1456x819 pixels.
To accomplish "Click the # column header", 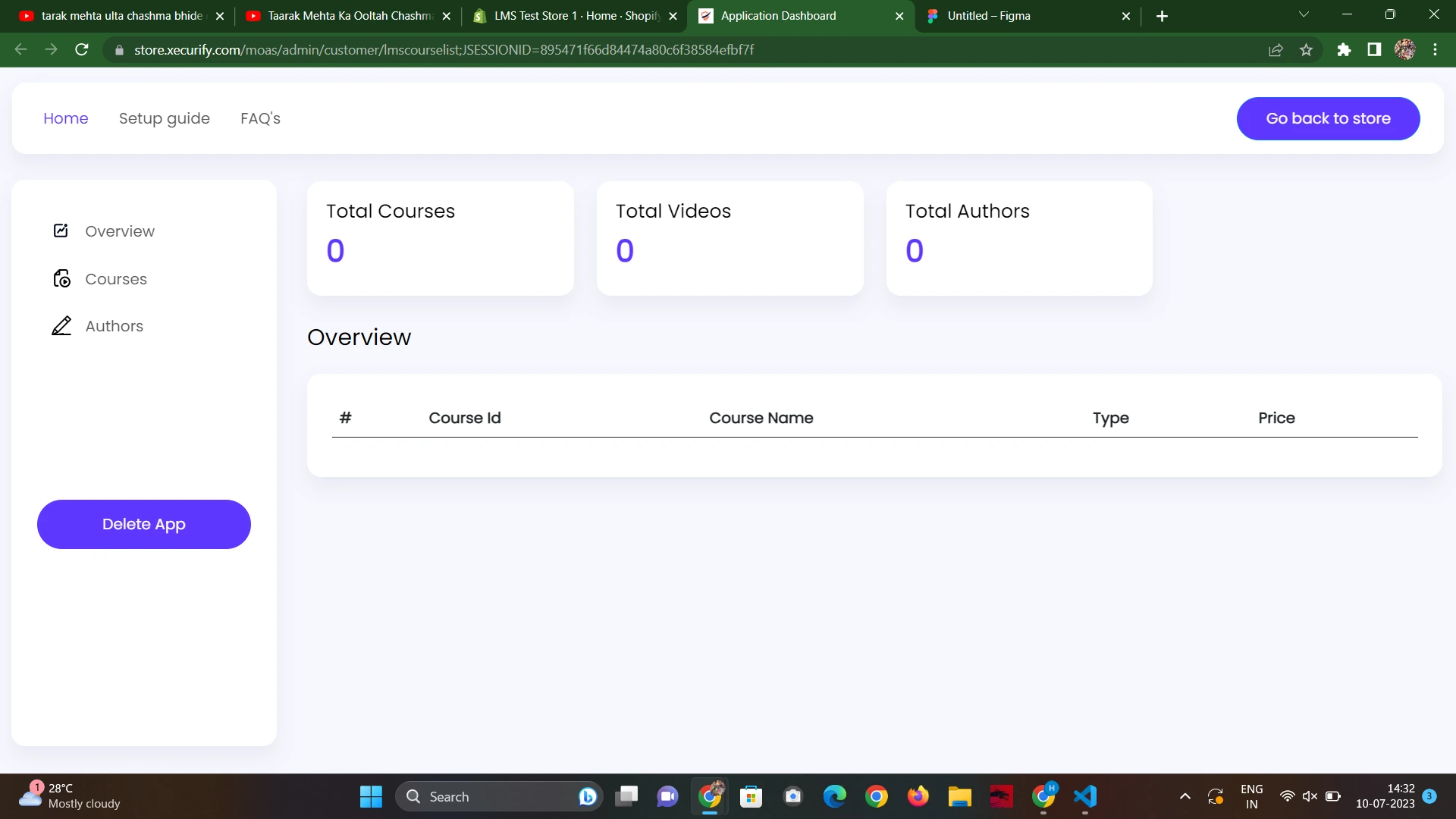I will pyautogui.click(x=345, y=417).
